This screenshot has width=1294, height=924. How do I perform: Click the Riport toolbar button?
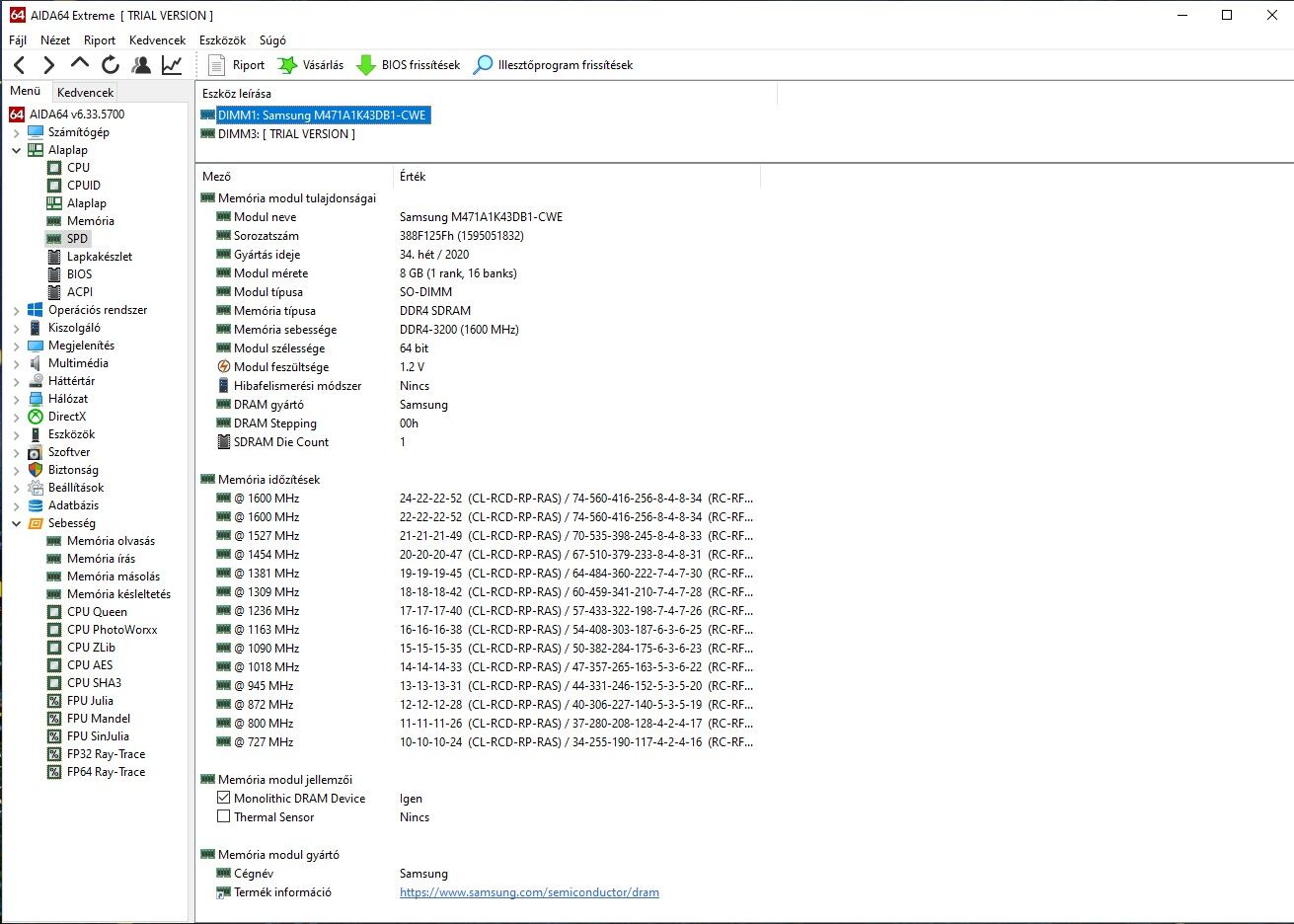237,65
